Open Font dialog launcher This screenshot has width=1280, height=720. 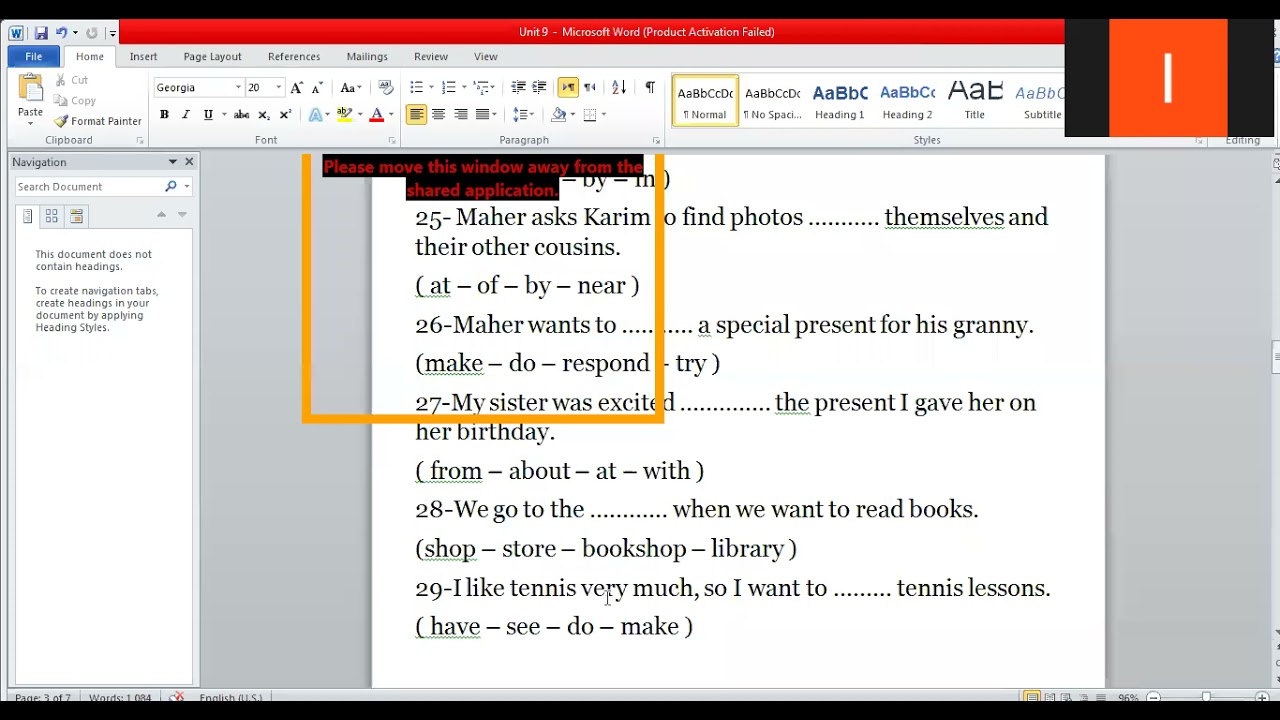pyautogui.click(x=391, y=141)
